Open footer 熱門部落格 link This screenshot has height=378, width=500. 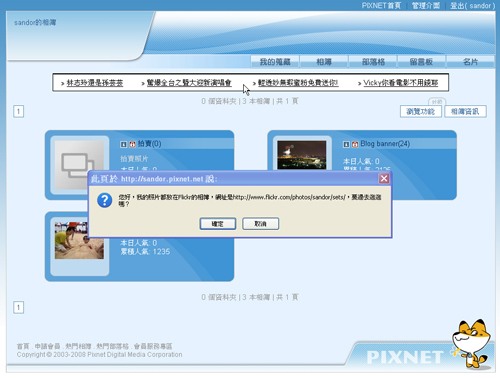pyautogui.click(x=112, y=346)
